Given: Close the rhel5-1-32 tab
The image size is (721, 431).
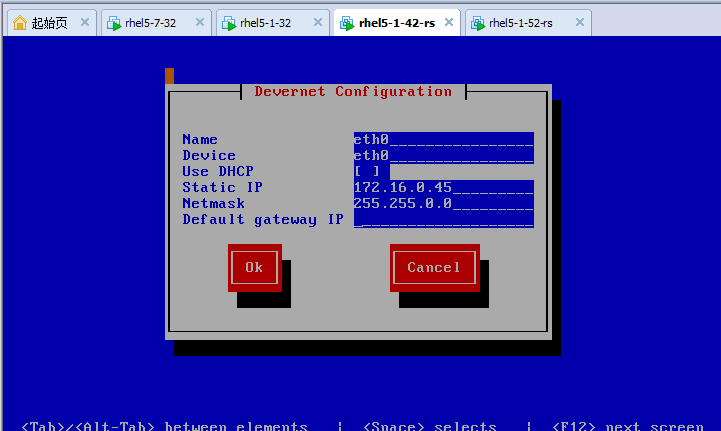Looking at the screenshot, I should point(318,22).
